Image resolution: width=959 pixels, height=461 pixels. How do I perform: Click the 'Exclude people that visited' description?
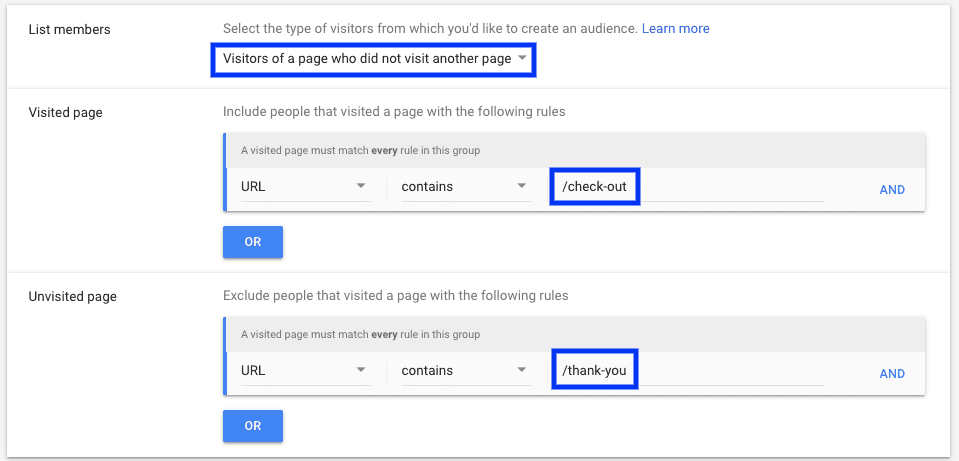click(x=395, y=296)
